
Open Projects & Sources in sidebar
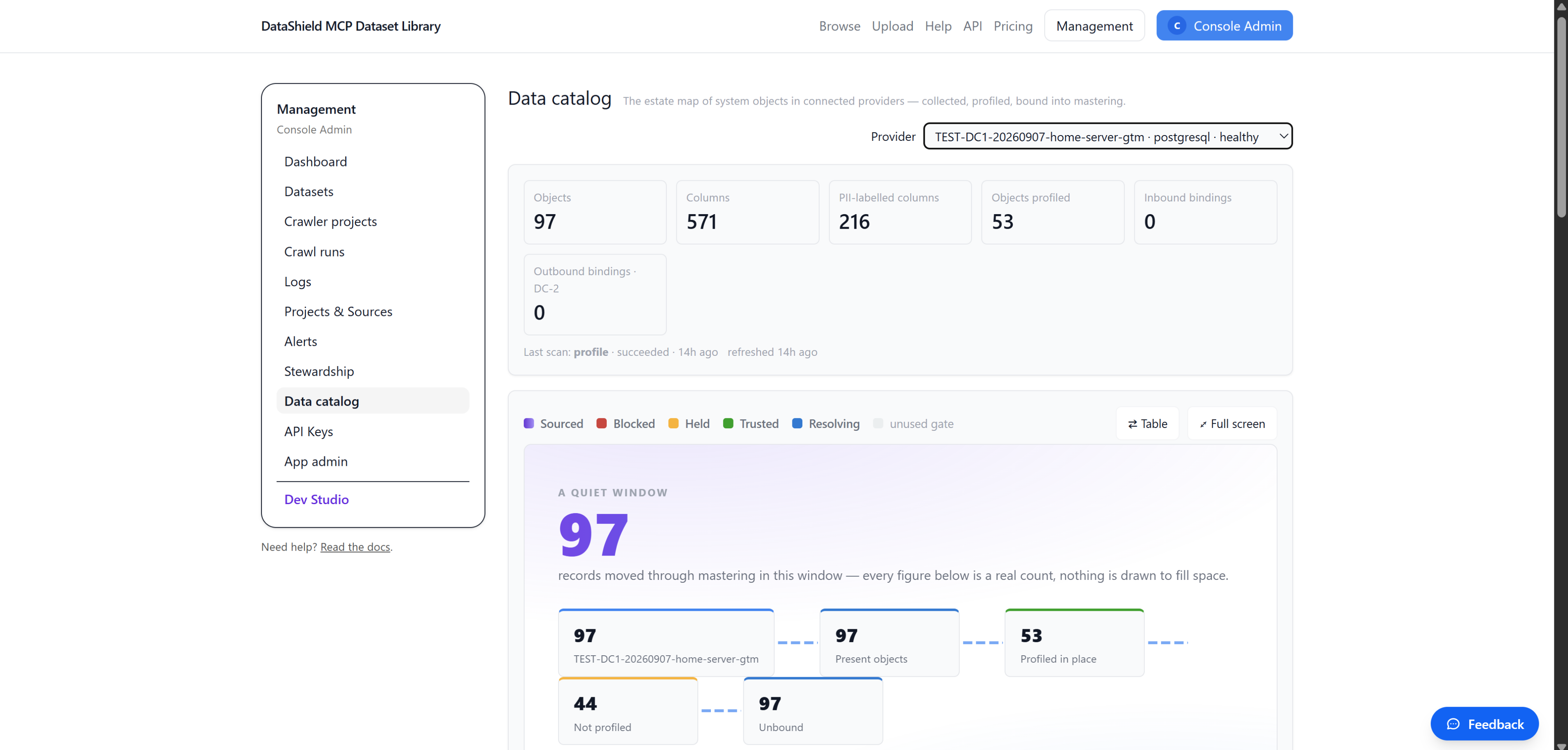(x=372, y=311)
